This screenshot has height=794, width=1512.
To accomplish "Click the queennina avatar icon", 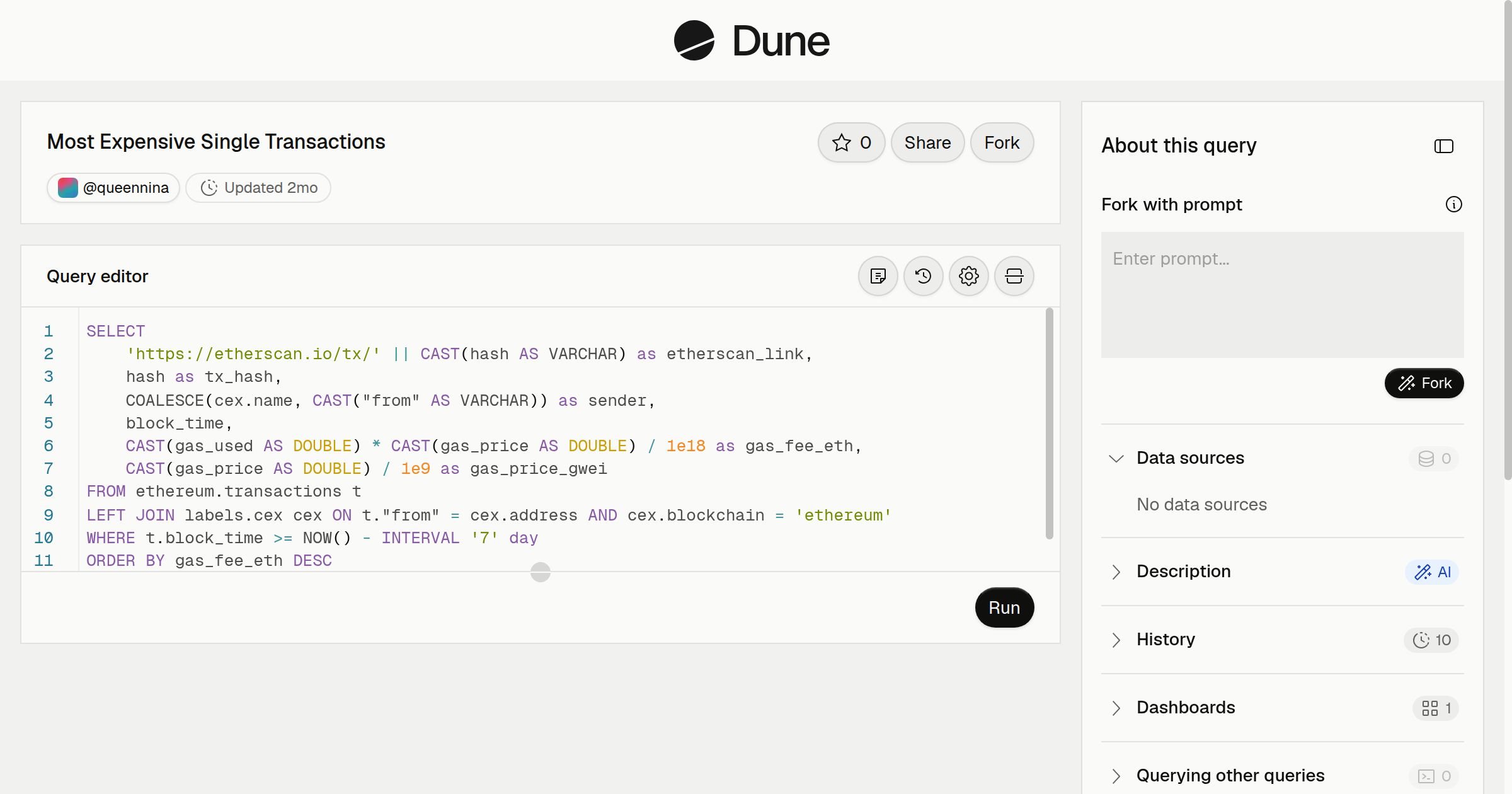I will pos(68,188).
